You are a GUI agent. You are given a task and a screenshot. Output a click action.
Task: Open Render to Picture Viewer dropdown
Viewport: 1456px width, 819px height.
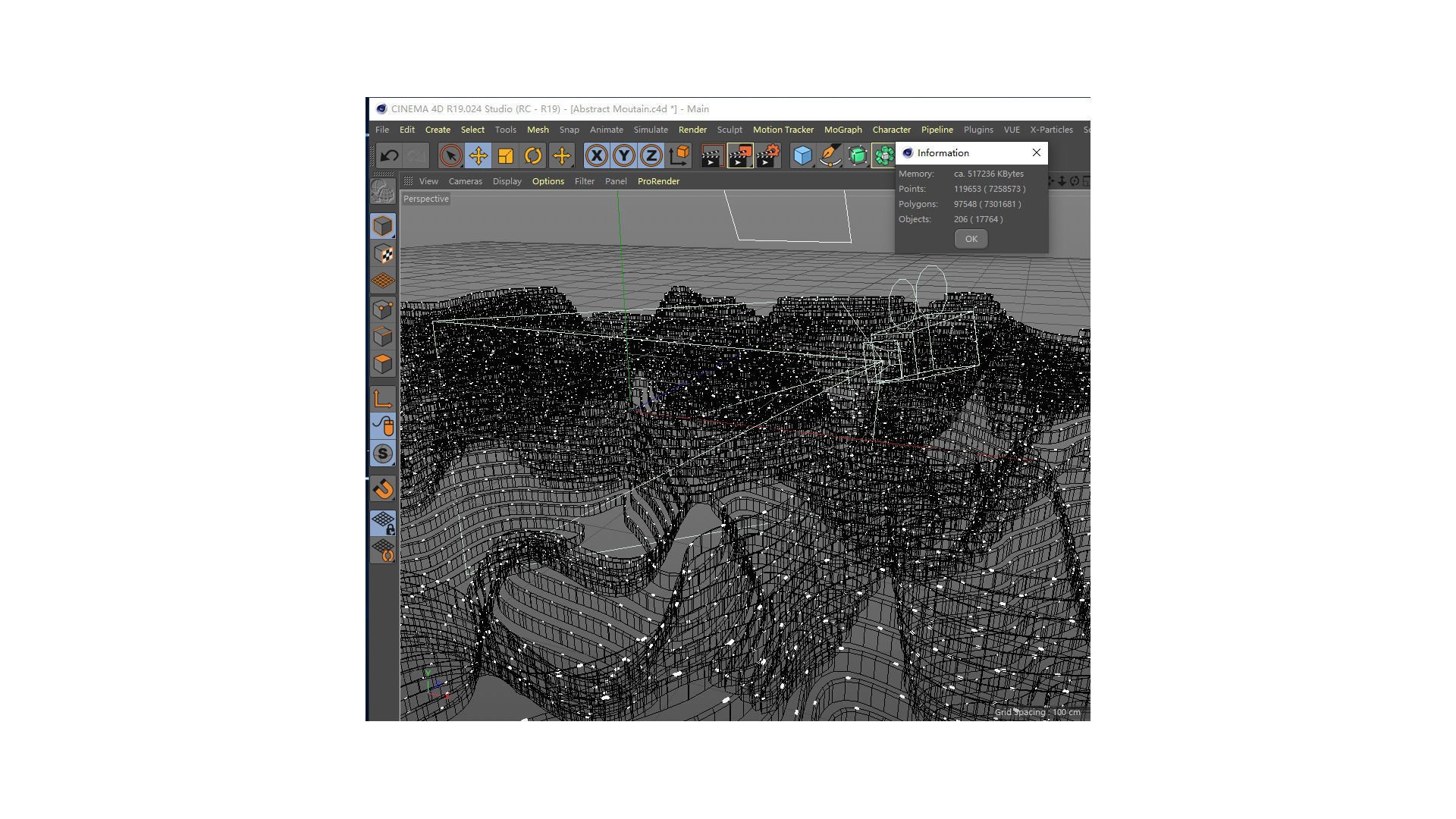740,156
